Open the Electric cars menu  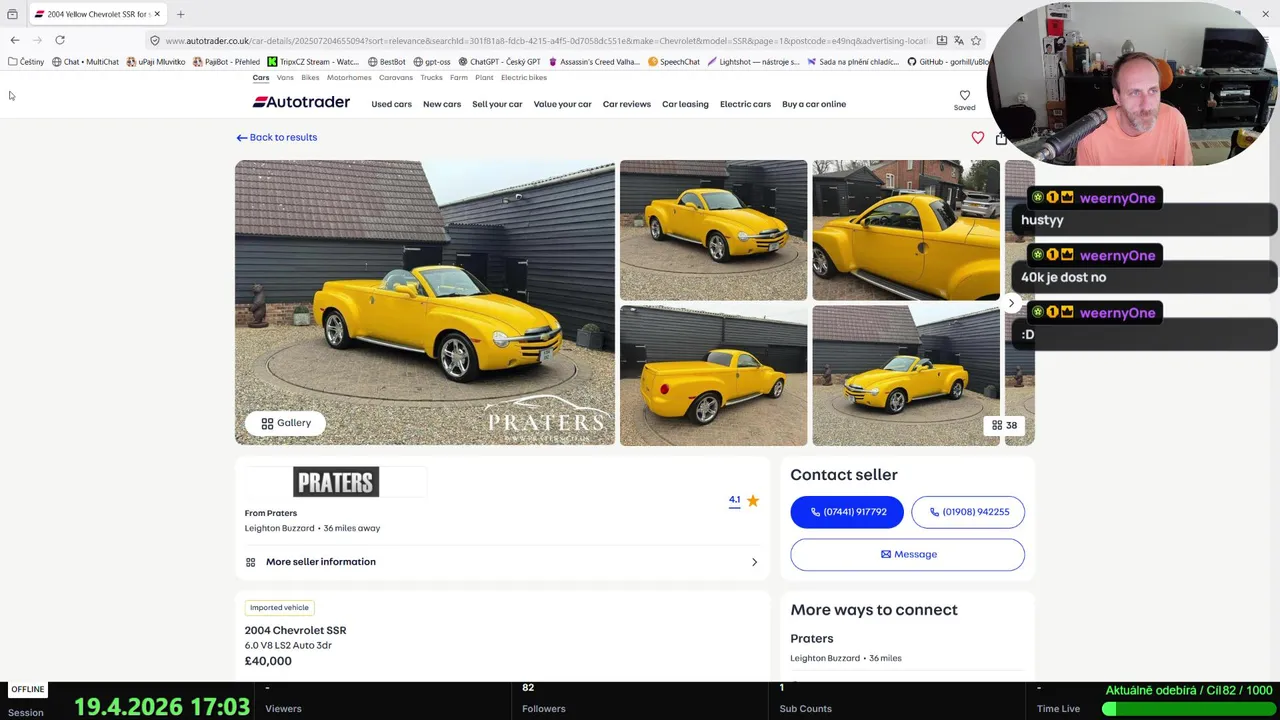[745, 104]
